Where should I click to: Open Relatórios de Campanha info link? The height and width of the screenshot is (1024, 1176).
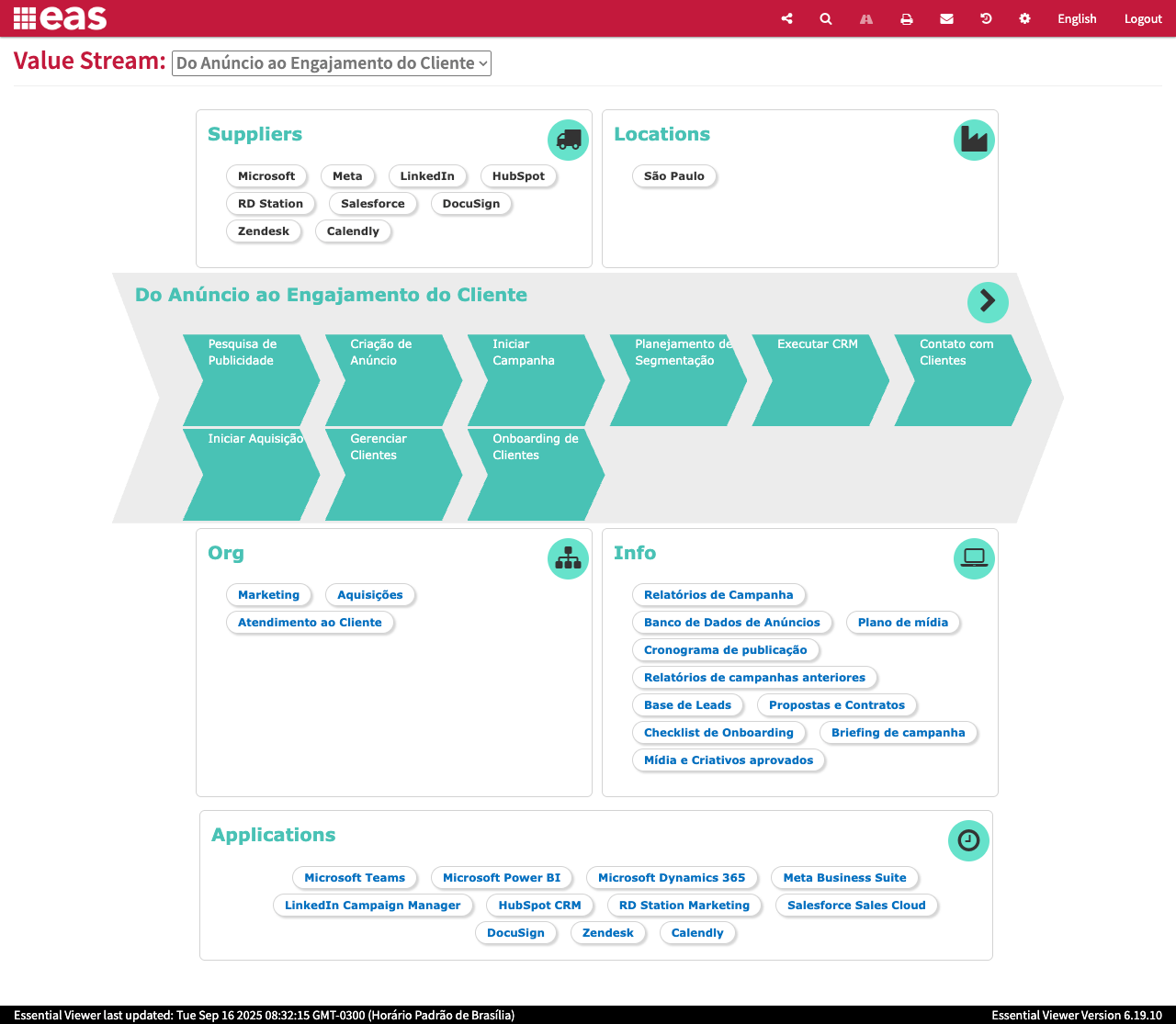click(x=718, y=595)
